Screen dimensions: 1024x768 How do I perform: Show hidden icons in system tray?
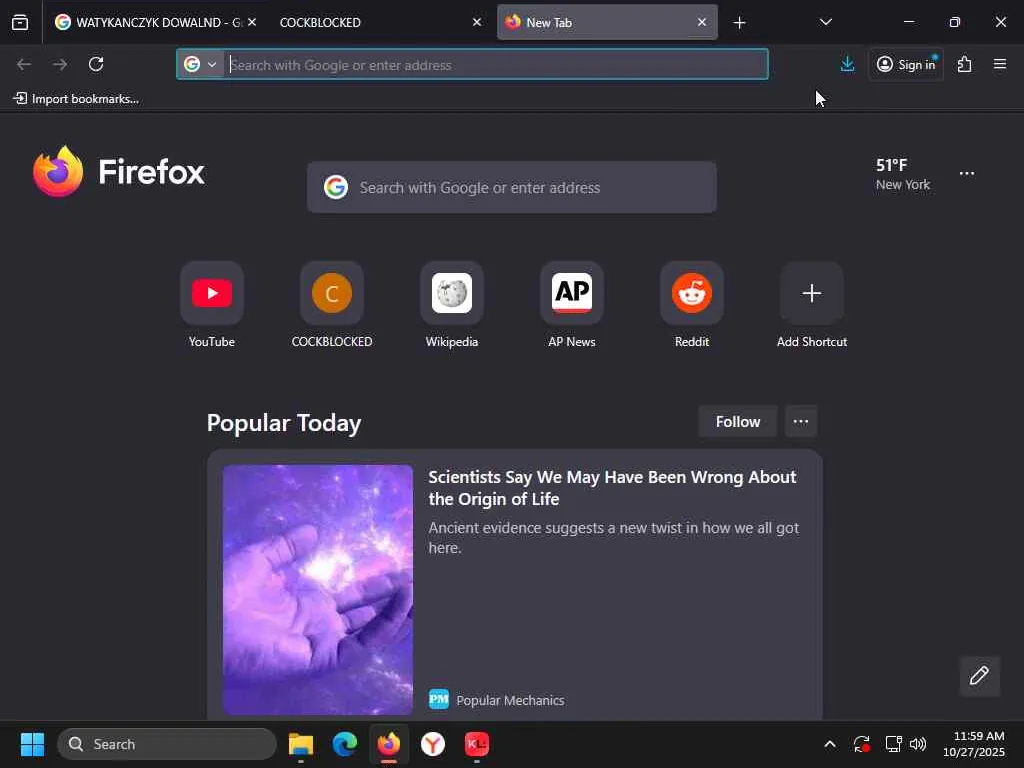pos(830,744)
